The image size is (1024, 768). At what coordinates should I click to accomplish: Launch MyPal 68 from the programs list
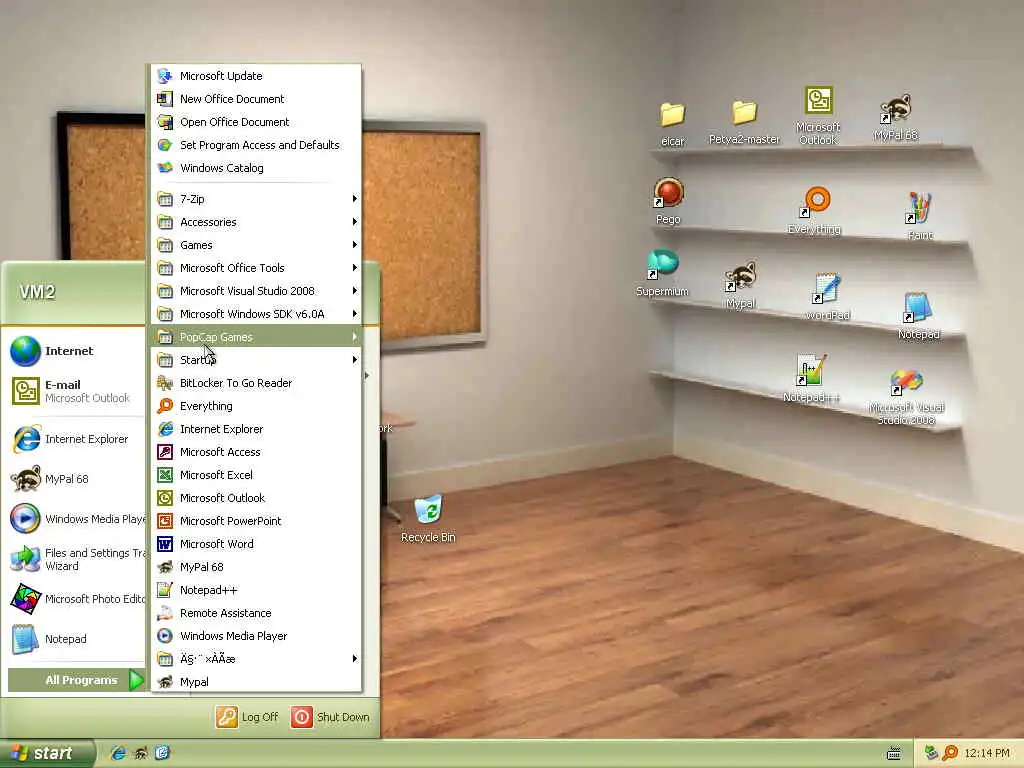tap(257, 567)
